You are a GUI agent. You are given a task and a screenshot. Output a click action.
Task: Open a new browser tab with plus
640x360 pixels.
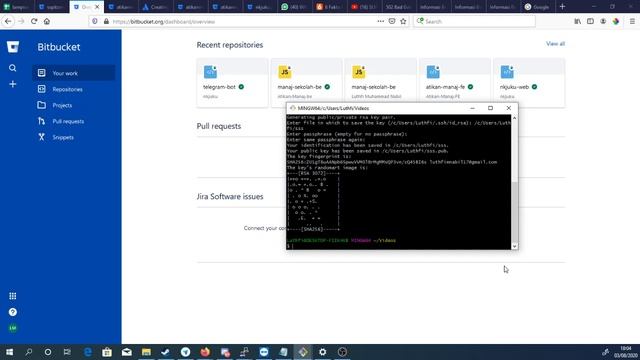pyautogui.click(x=562, y=7)
